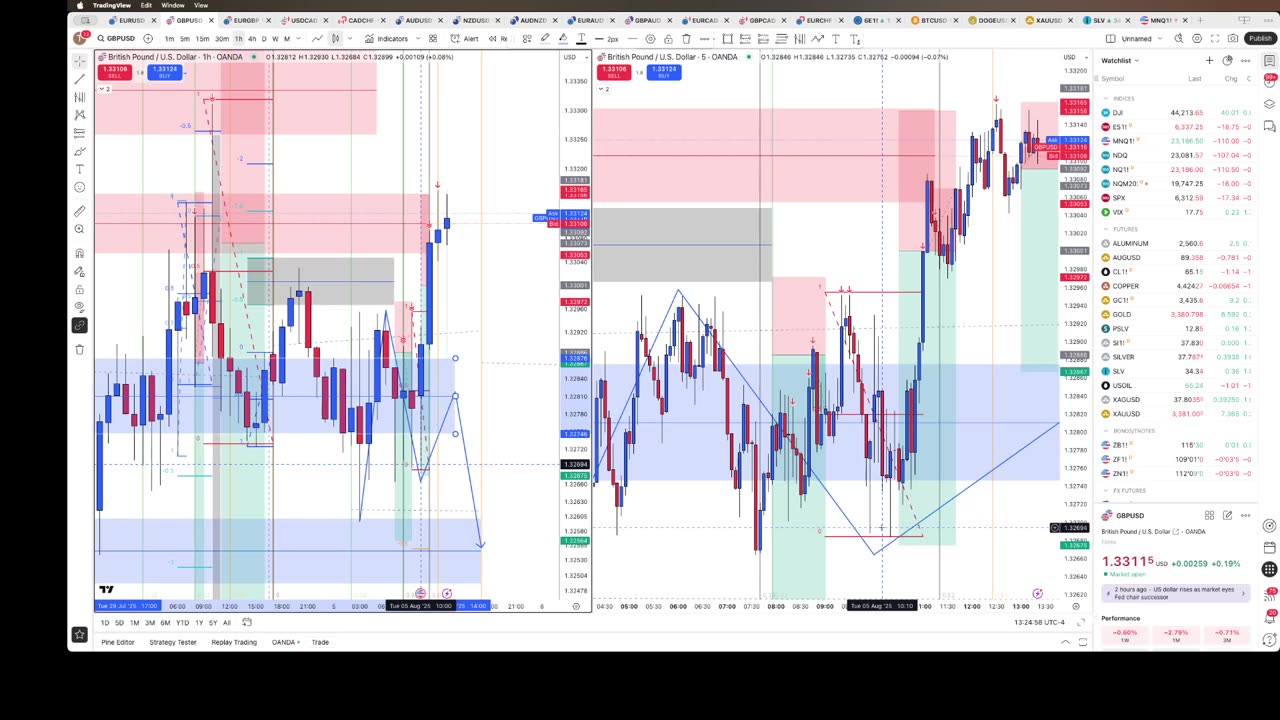1280x720 pixels.
Task: Open the Unnamed layout dropdown
Action: [x=1136, y=39]
